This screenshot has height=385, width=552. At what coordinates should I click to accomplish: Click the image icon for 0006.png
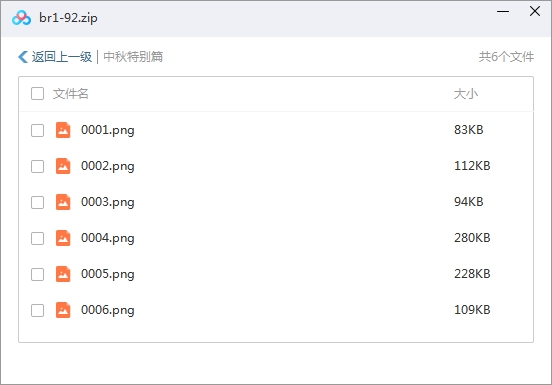(63, 310)
